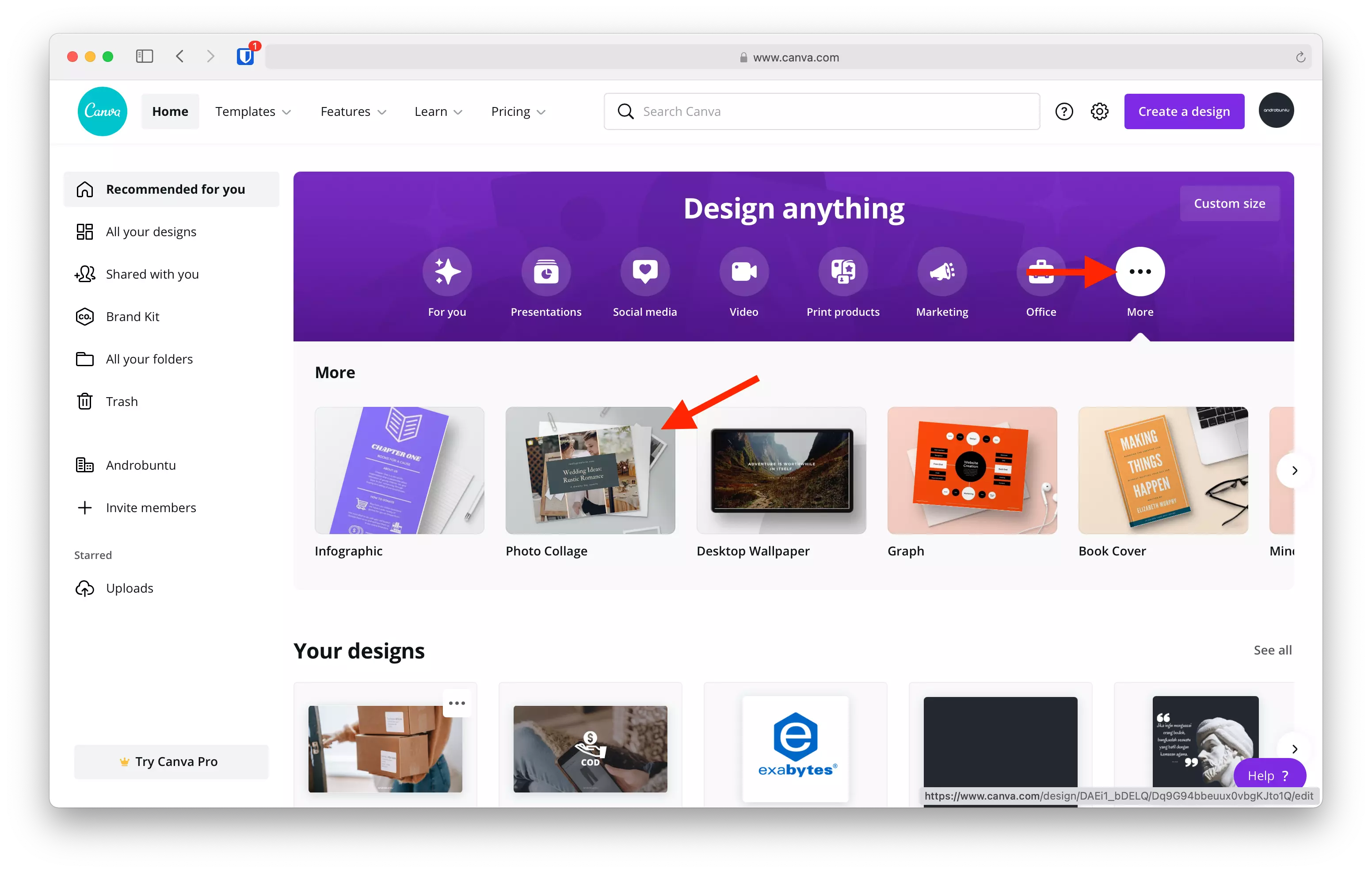
Task: Click the Uploads cloud icon
Action: [x=85, y=588]
